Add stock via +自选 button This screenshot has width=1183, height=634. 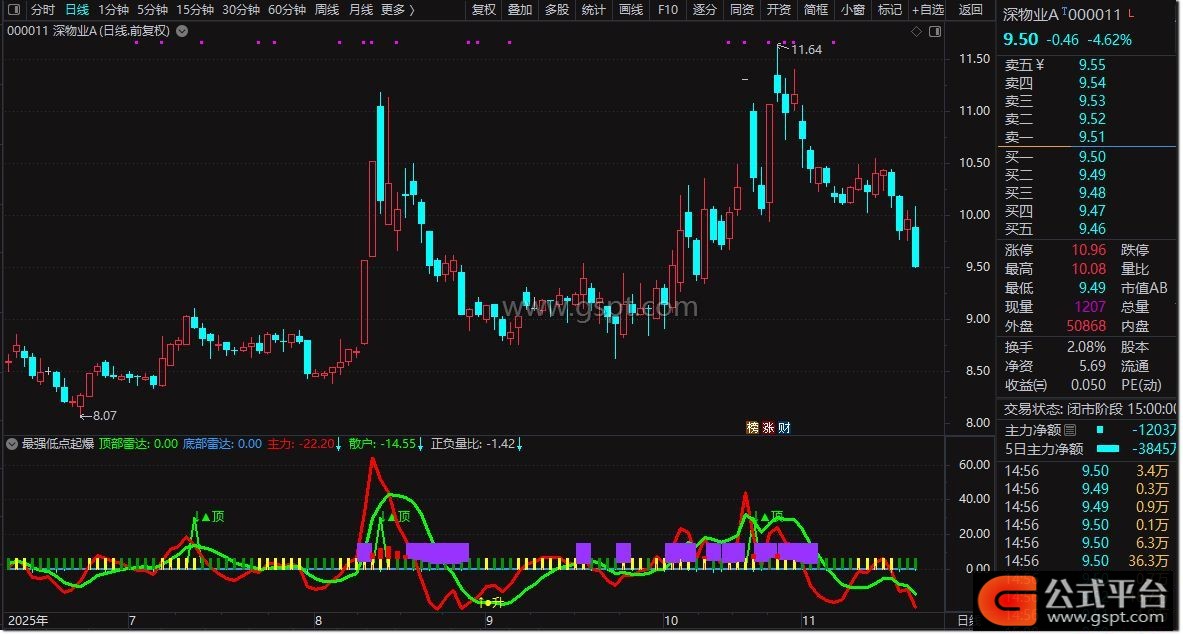coord(927,9)
